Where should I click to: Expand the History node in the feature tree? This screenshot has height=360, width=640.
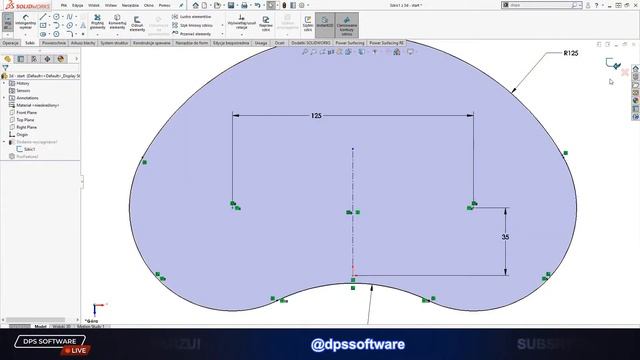(x=4, y=83)
